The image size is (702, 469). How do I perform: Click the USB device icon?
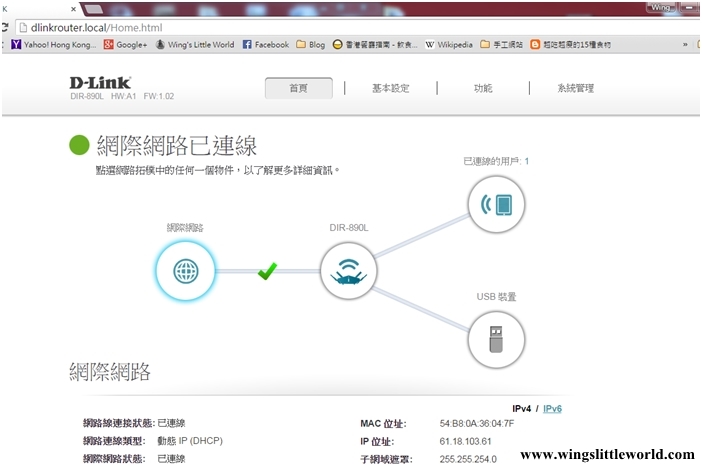[x=496, y=337]
